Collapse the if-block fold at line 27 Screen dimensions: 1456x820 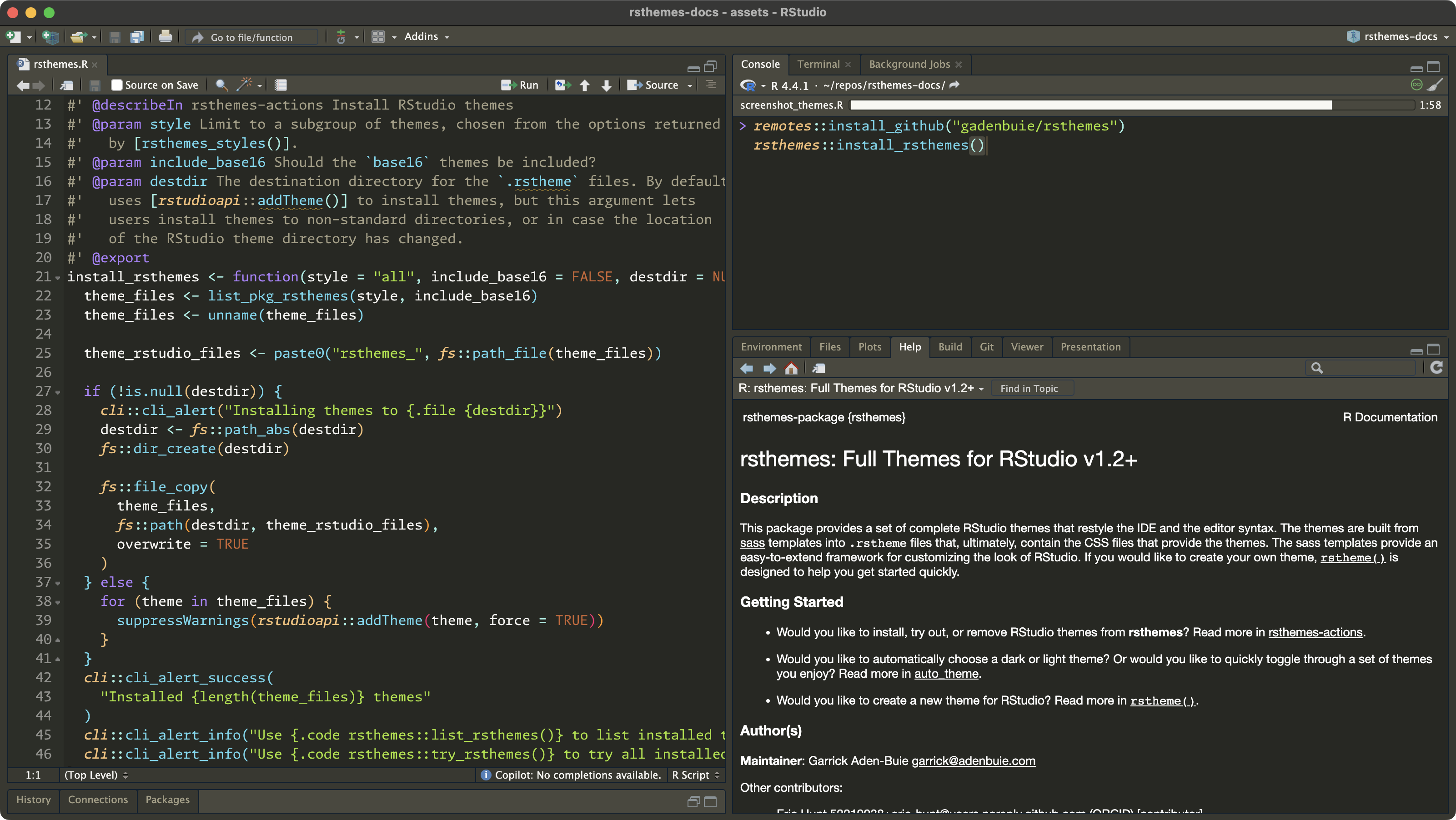click(x=58, y=392)
